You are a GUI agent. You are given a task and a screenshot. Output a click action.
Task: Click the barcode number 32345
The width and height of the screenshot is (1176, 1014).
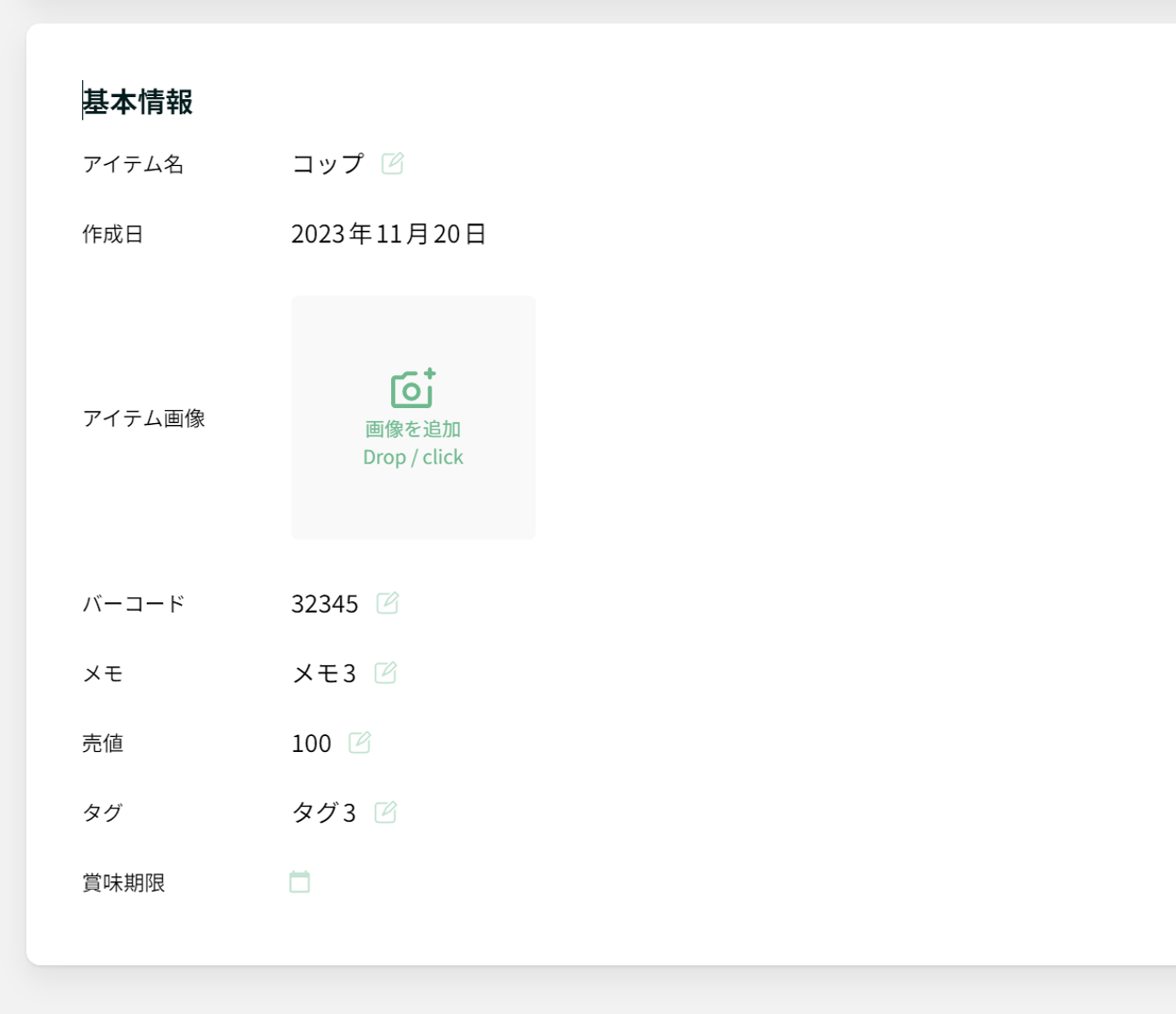325,603
